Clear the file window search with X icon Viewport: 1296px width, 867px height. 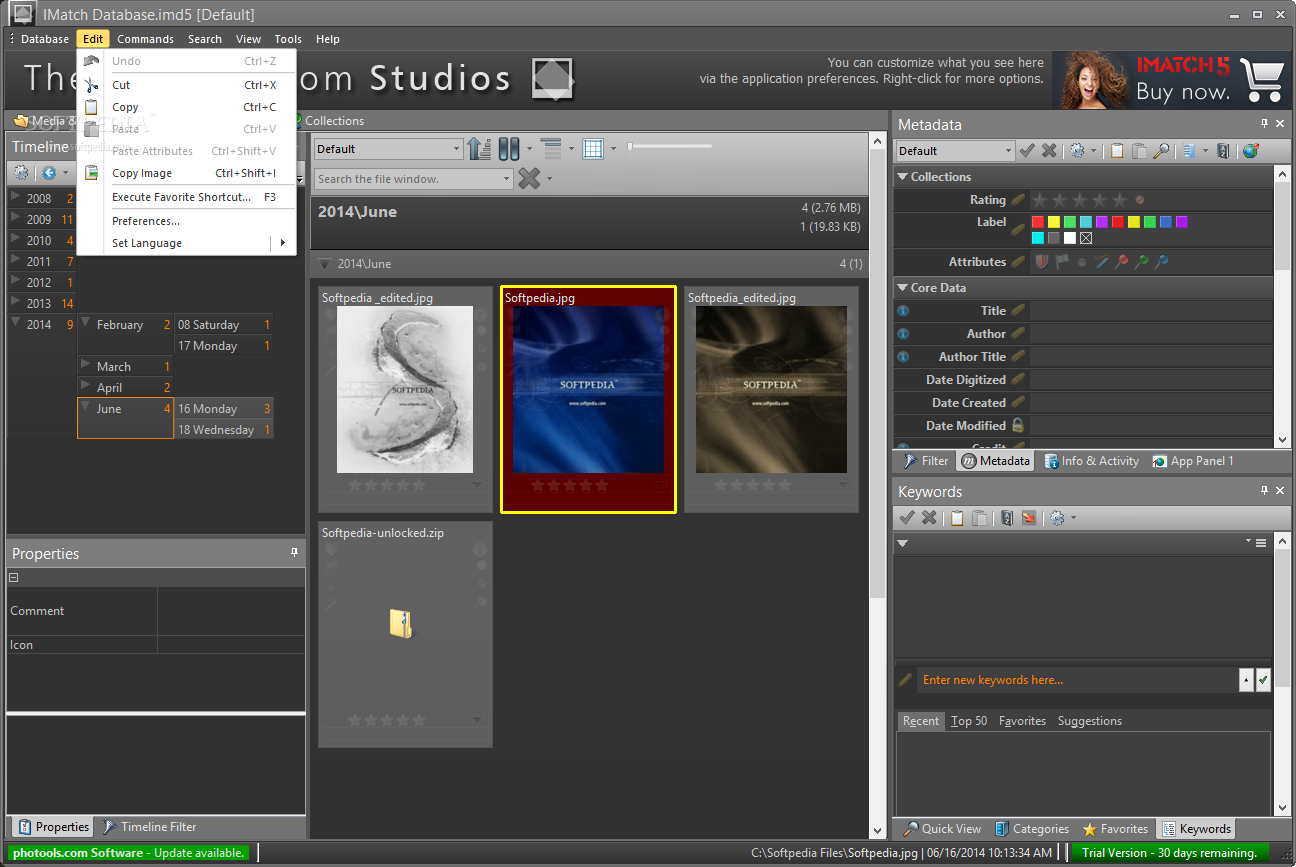point(530,178)
